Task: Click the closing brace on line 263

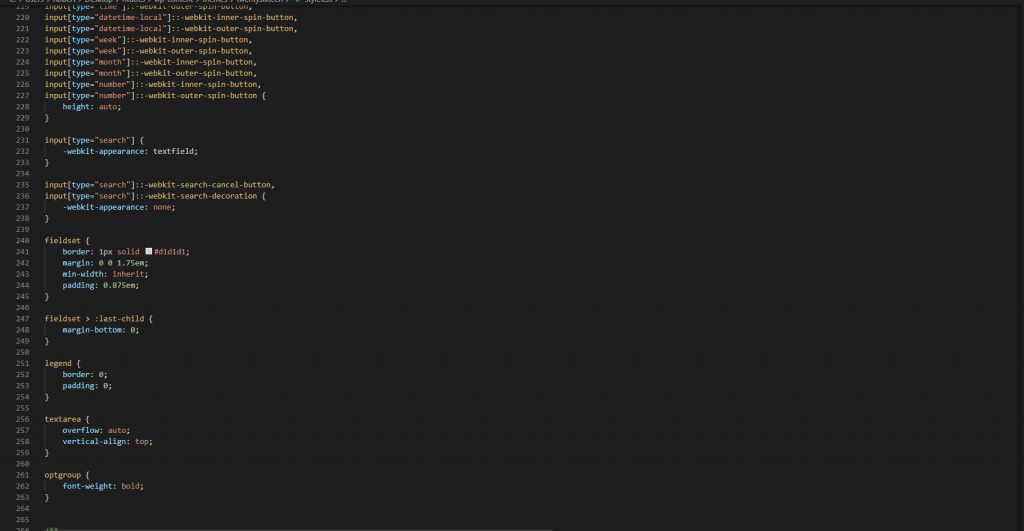Action: (46, 497)
